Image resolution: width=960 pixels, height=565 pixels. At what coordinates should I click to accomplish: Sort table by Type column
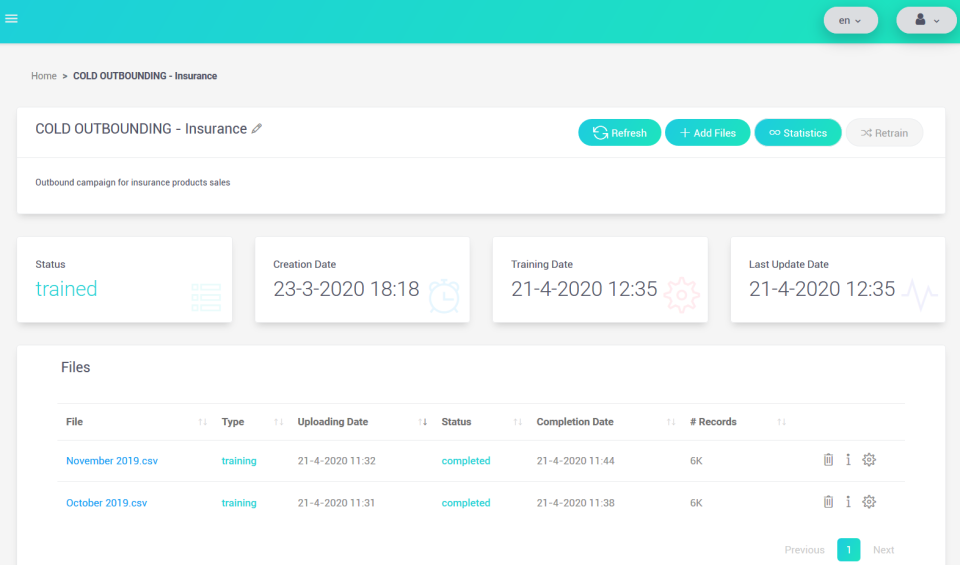(278, 422)
